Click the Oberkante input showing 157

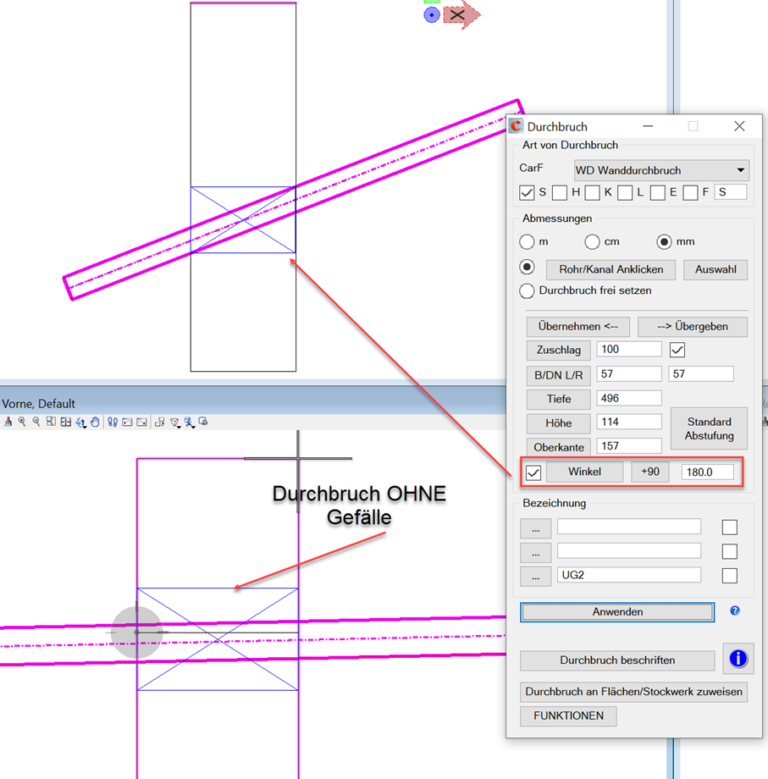point(629,446)
